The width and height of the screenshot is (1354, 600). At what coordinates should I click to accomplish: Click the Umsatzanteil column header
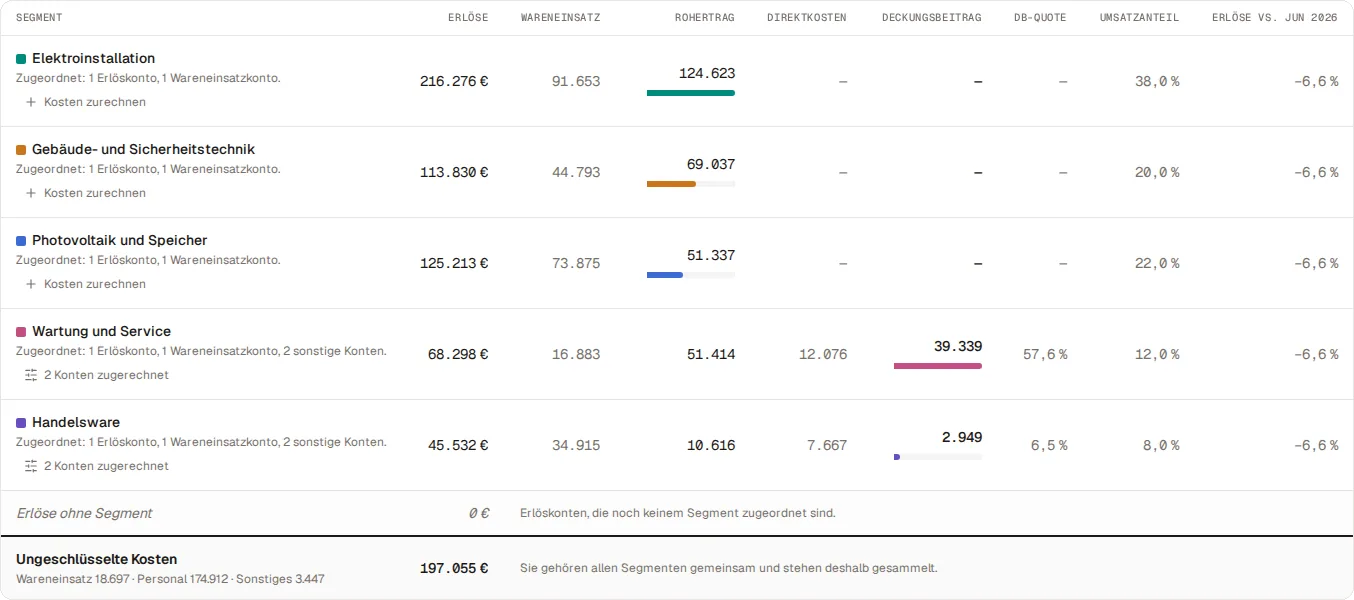(1139, 17)
